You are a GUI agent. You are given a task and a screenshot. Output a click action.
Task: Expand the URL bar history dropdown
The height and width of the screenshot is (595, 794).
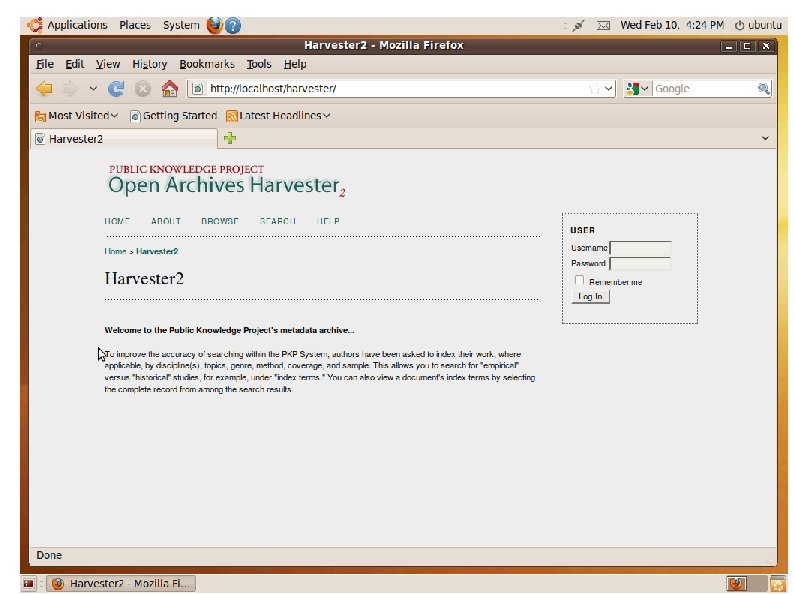point(608,89)
